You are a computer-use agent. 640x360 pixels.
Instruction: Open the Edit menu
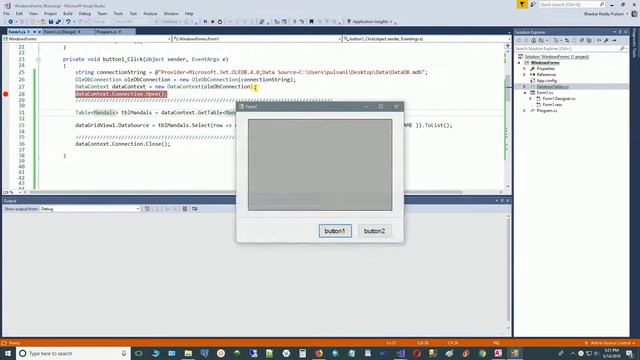19,13
